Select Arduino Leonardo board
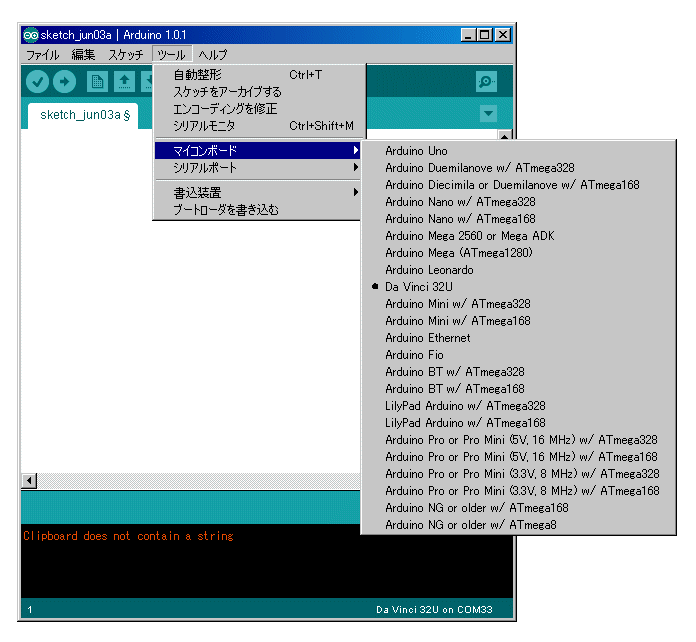 tap(518, 270)
